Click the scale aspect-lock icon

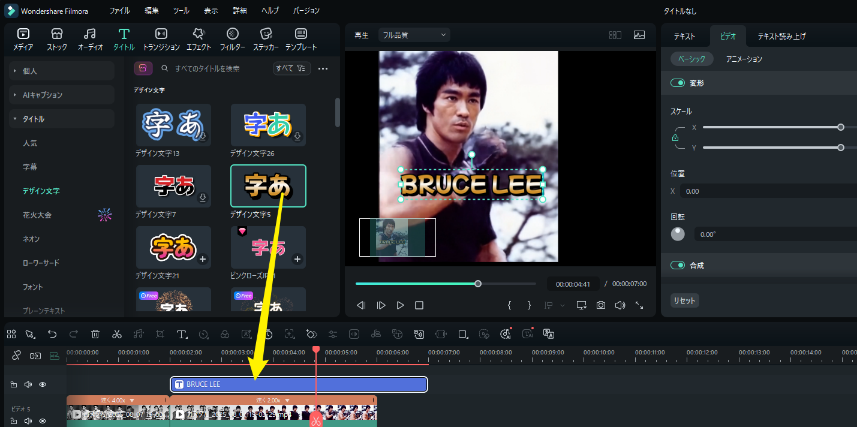676,137
